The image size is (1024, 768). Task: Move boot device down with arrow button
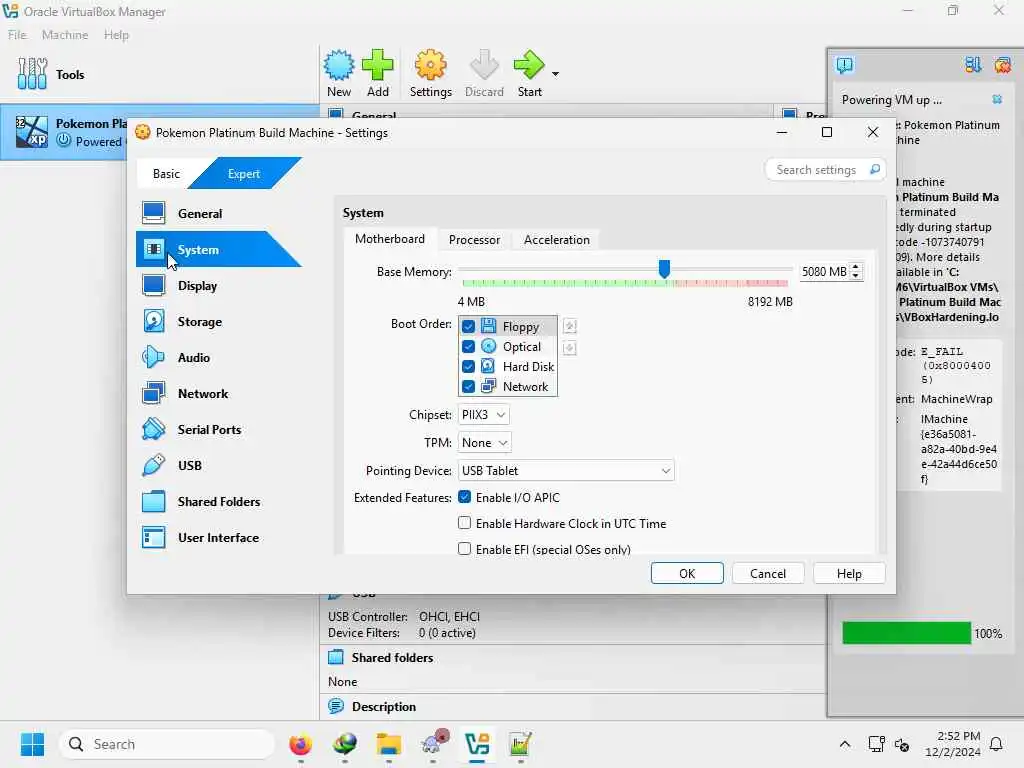click(569, 347)
